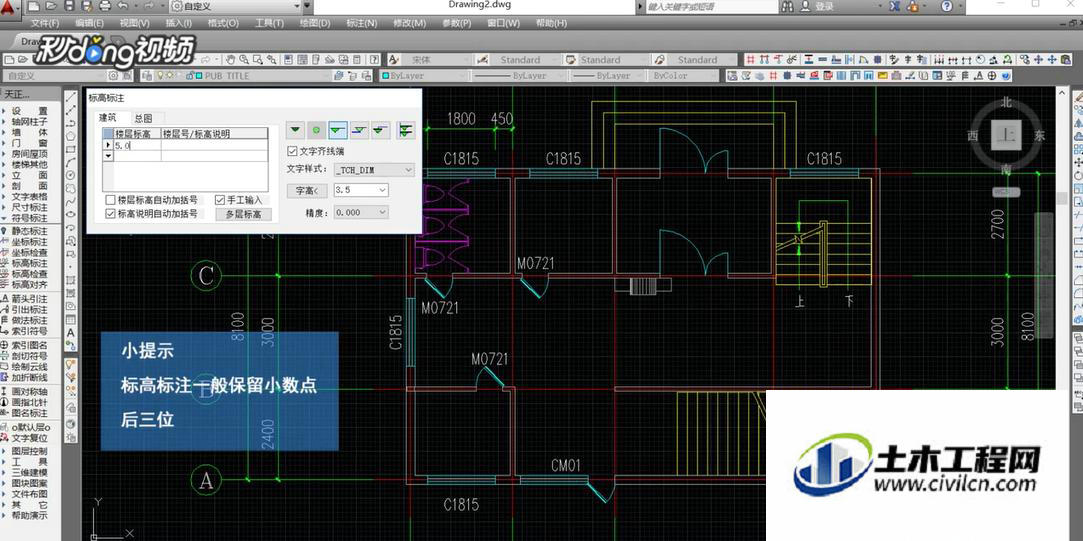Click the red grid axis toolbar icon
The image size is (1083, 541).
[749, 59]
